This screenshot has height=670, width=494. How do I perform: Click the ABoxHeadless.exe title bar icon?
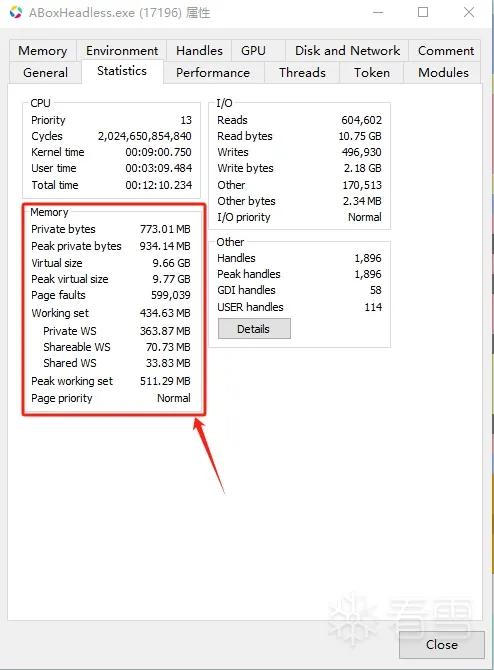pyautogui.click(x=16, y=12)
